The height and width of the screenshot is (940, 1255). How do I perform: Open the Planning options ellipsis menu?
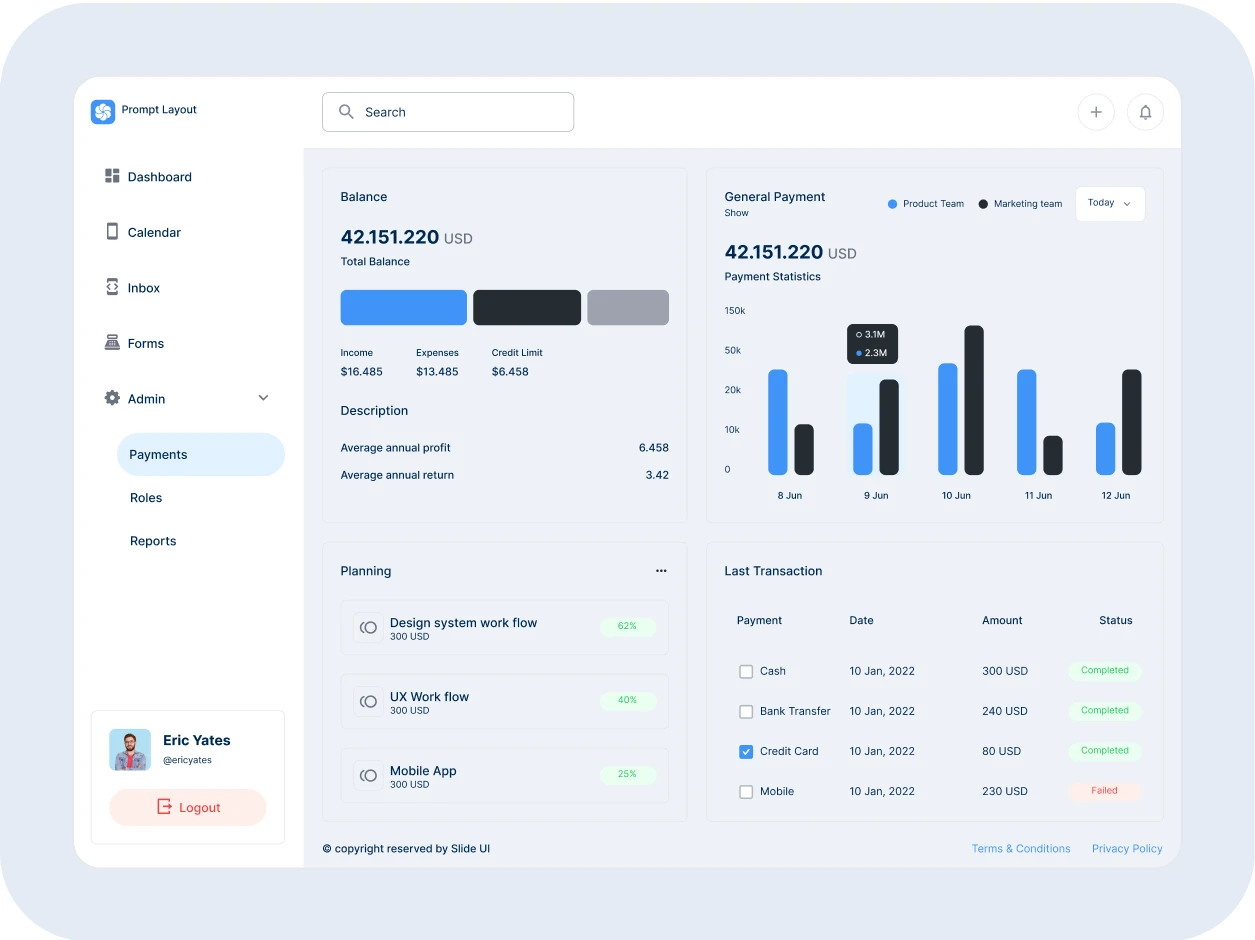[x=661, y=571]
